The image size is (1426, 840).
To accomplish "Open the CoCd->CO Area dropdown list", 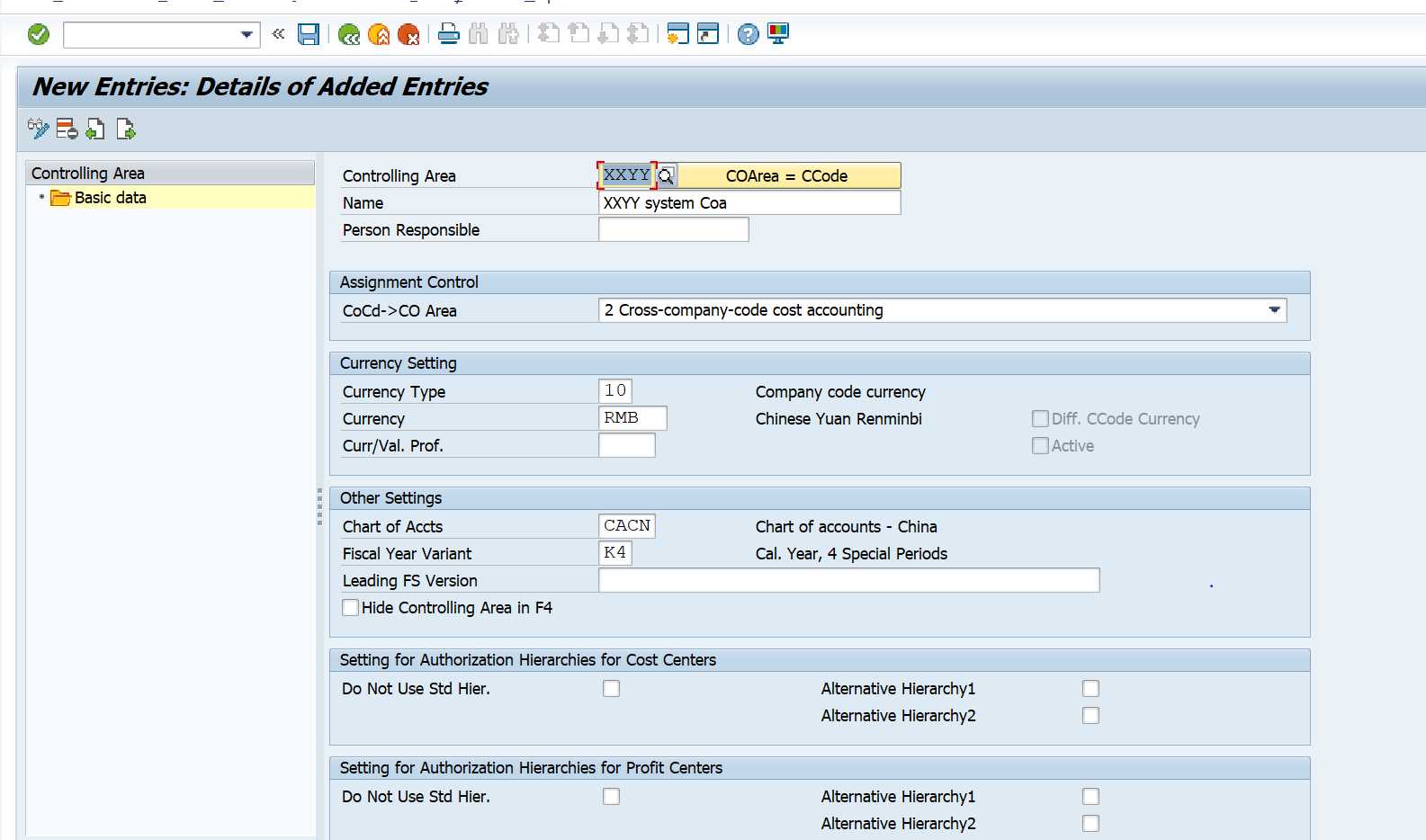I will 1274,310.
